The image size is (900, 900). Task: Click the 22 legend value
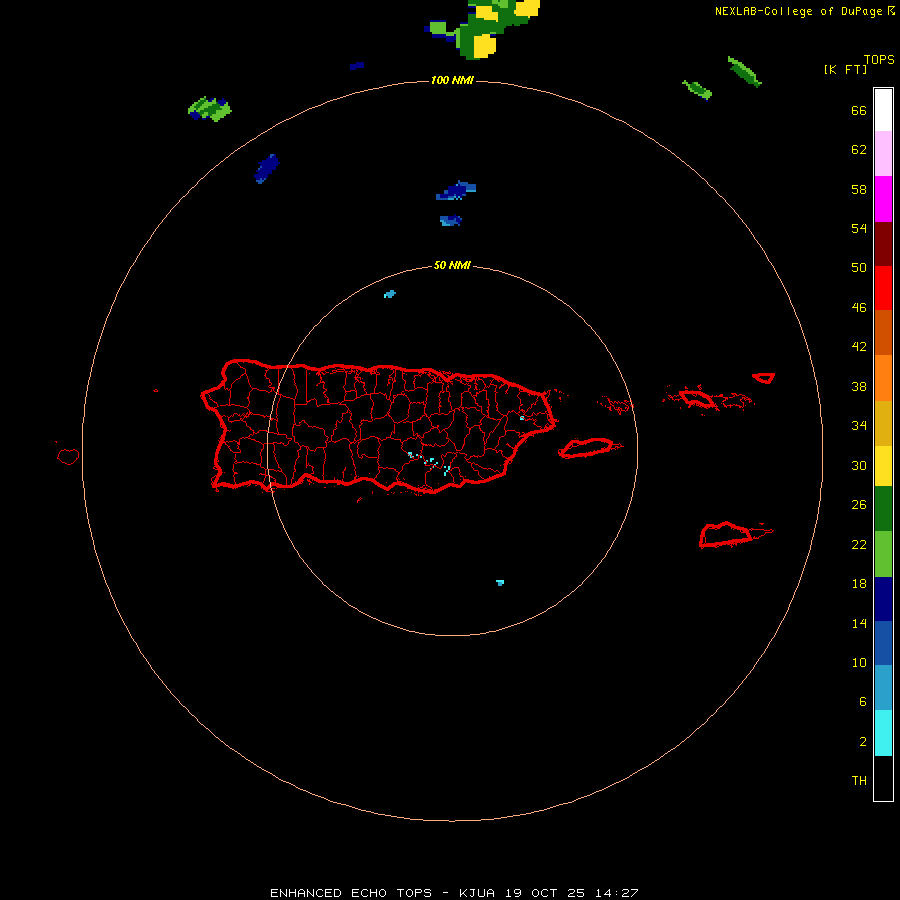859,545
